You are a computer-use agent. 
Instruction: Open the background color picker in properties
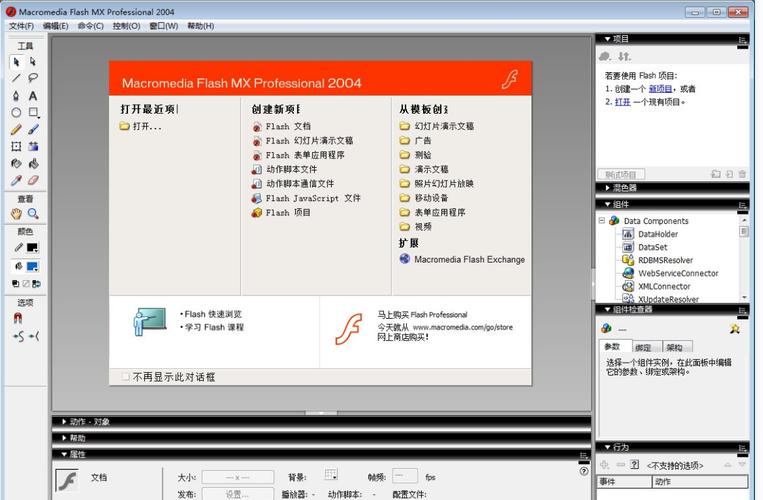click(331, 474)
